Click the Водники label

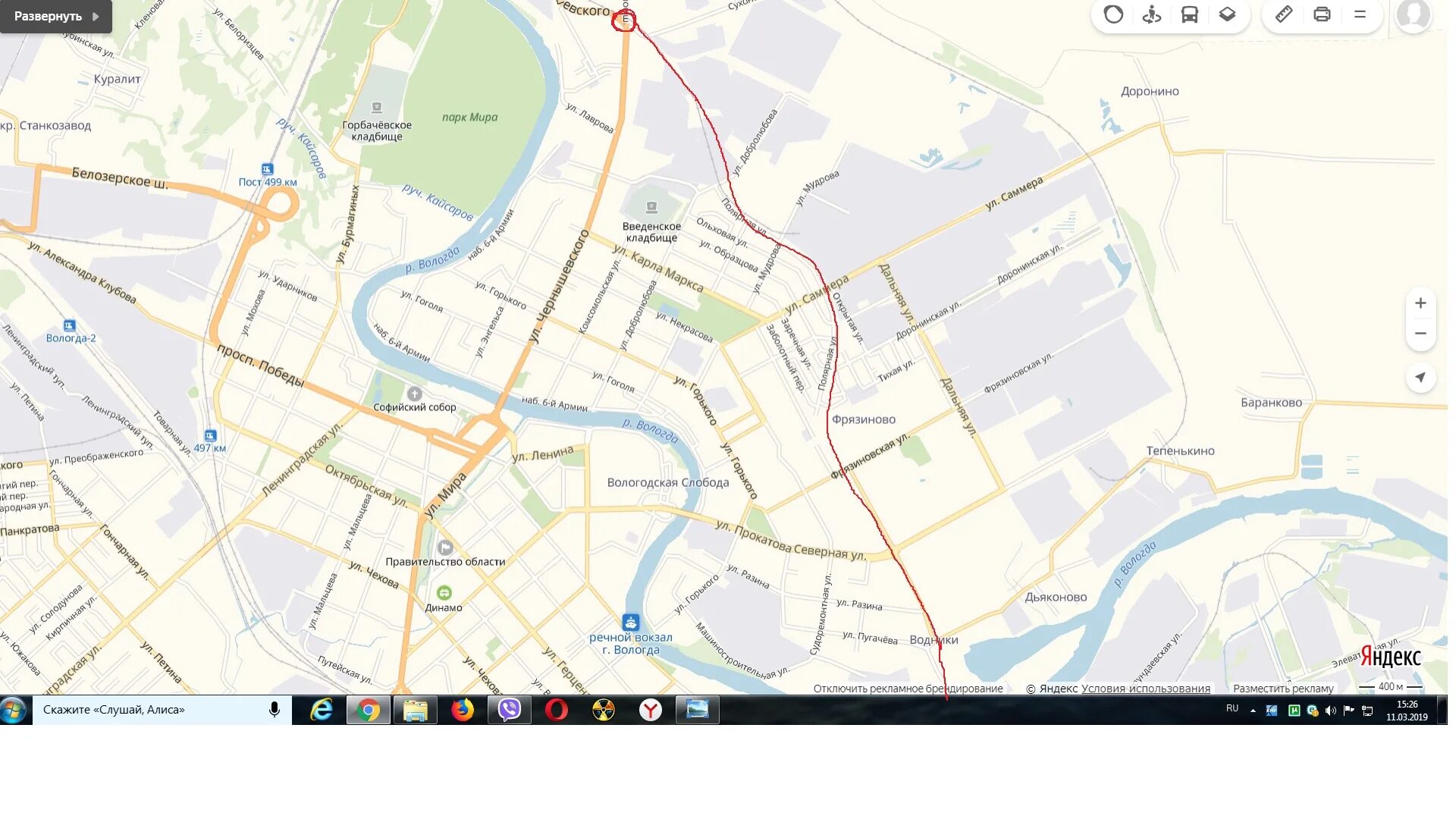(x=934, y=640)
